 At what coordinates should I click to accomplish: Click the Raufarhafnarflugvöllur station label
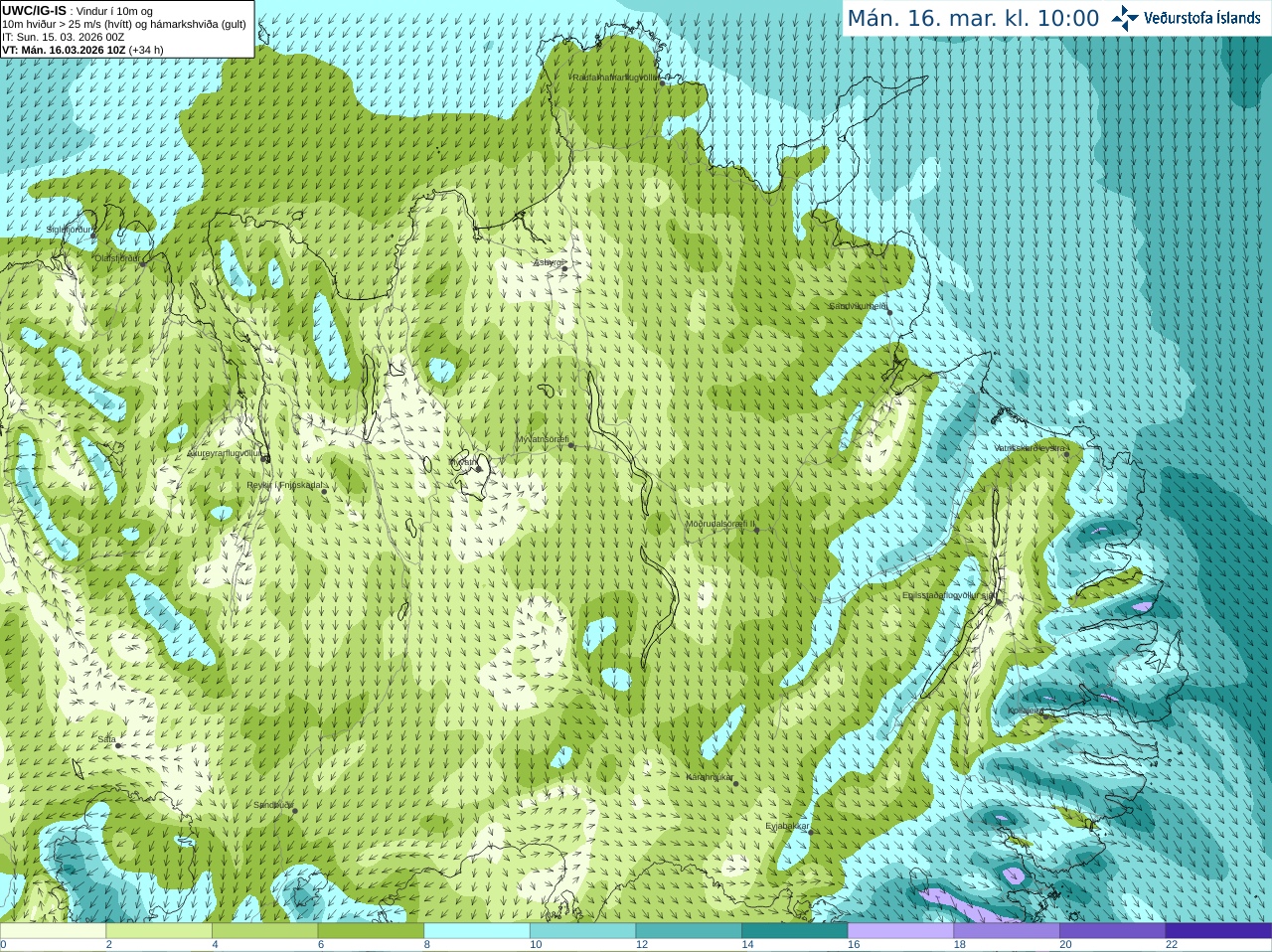[616, 77]
